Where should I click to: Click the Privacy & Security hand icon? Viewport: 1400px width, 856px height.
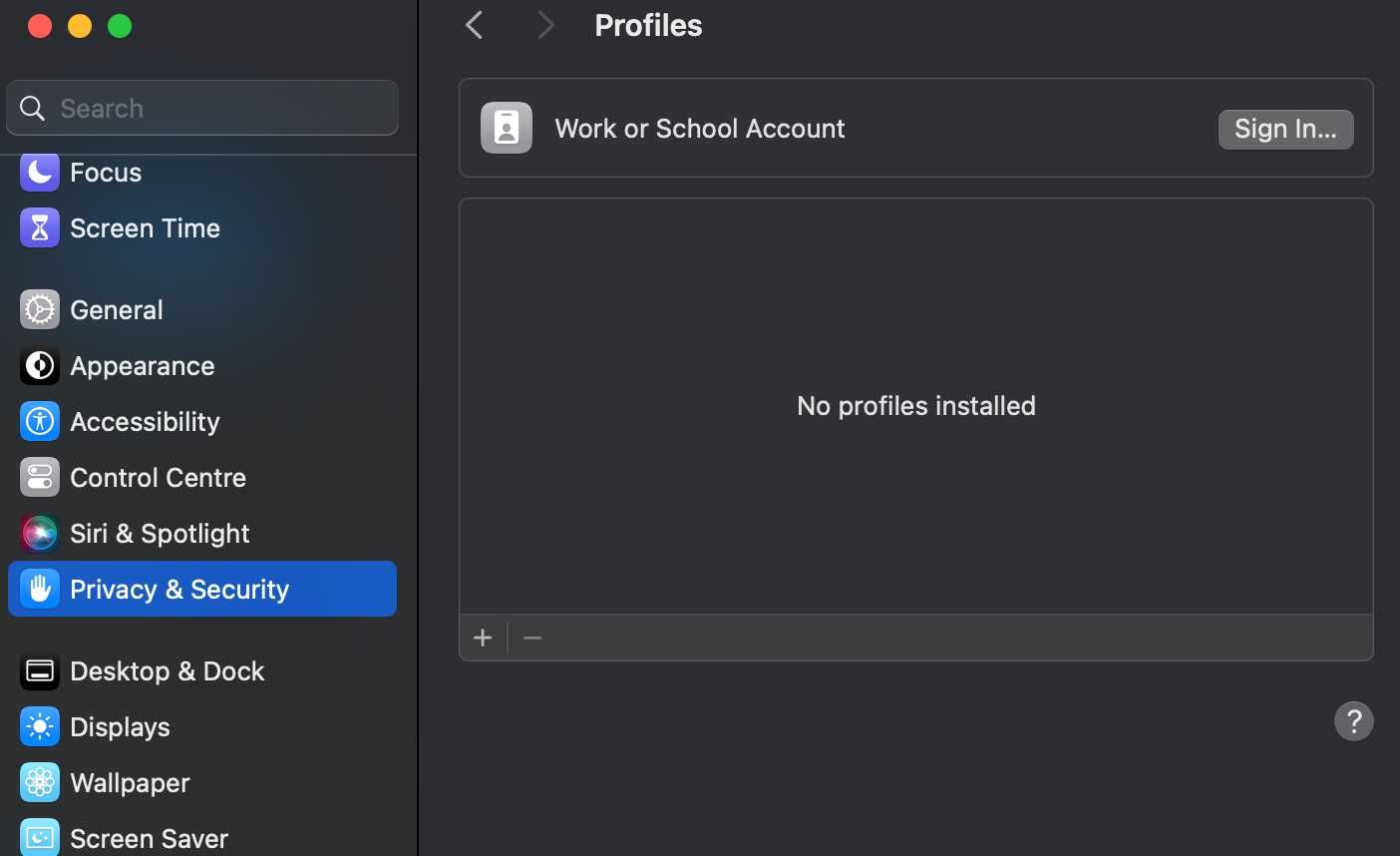pos(40,590)
